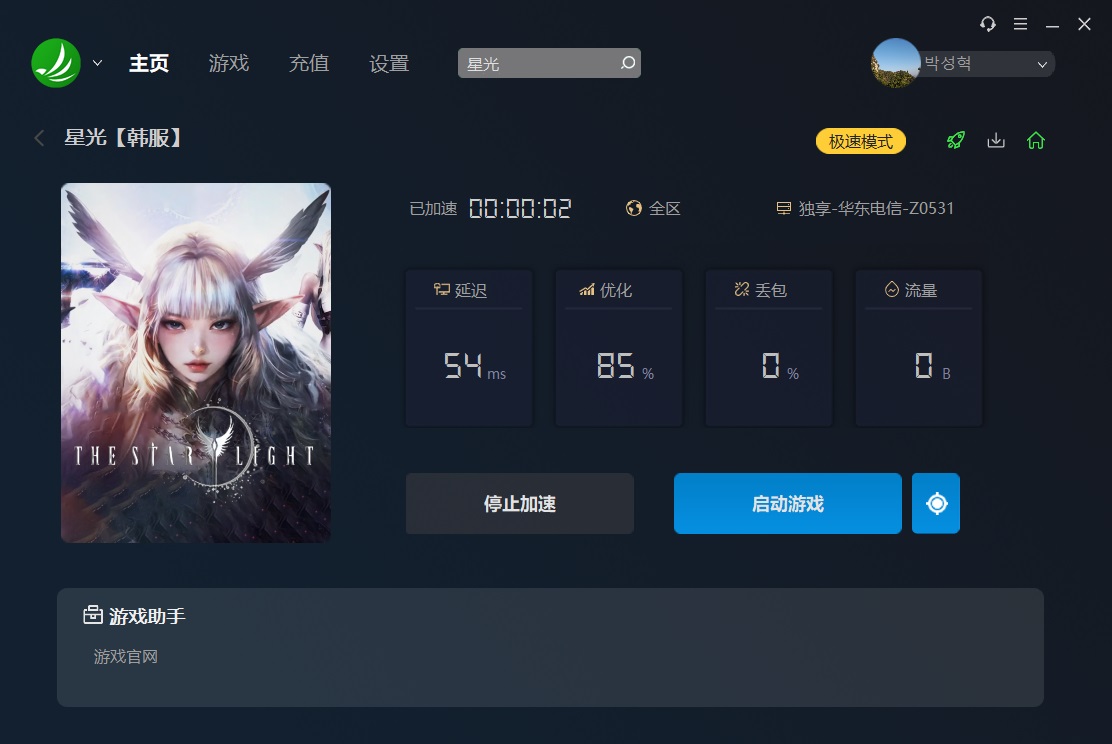Click the green leaf app logo
The image size is (1112, 744).
point(56,63)
